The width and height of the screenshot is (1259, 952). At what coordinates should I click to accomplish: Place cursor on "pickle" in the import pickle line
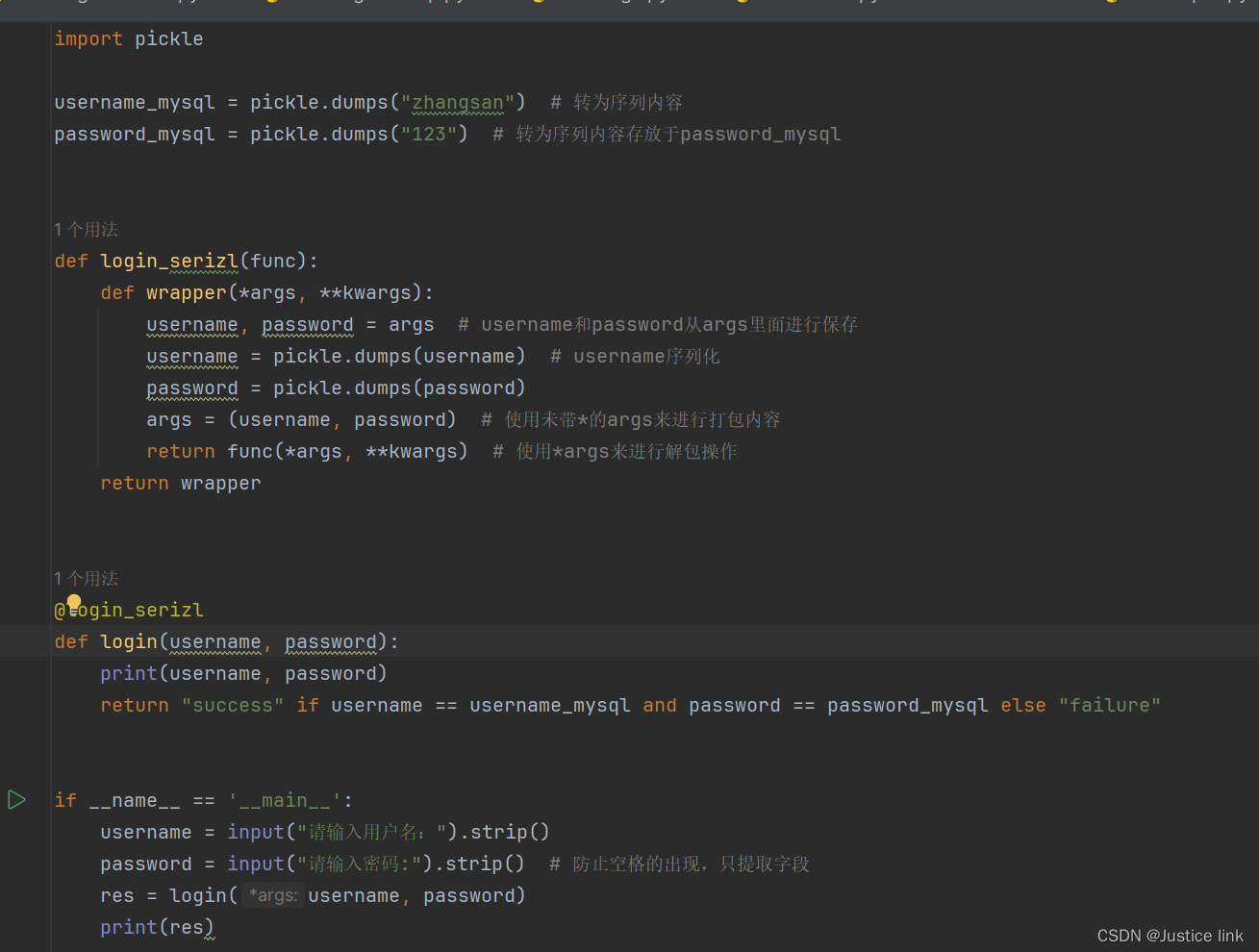click(x=169, y=38)
